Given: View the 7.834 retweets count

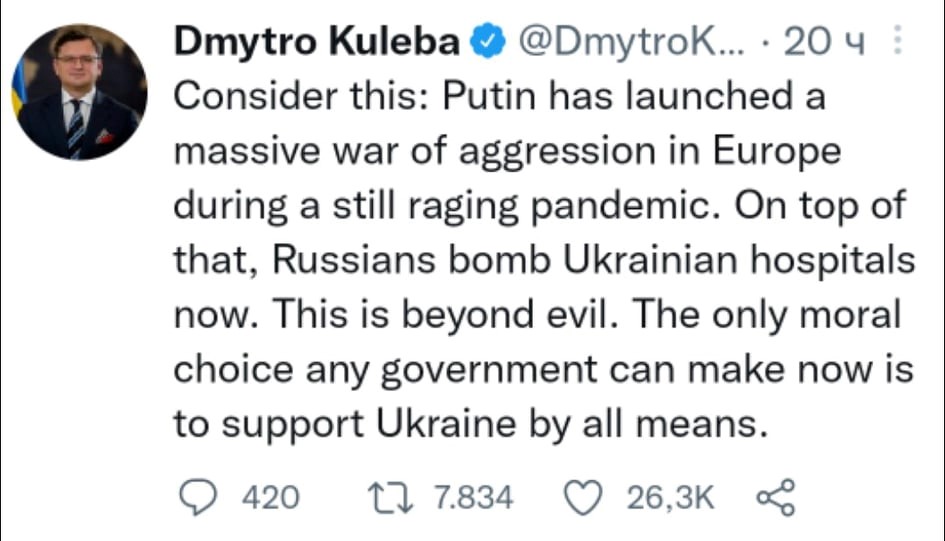Looking at the screenshot, I should coord(472,497).
